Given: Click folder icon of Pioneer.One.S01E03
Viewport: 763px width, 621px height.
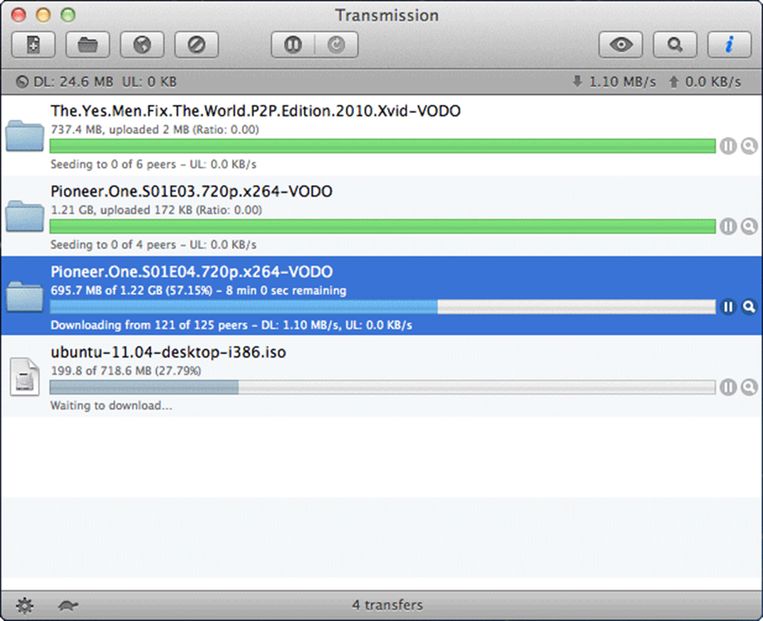Looking at the screenshot, I should [25, 216].
